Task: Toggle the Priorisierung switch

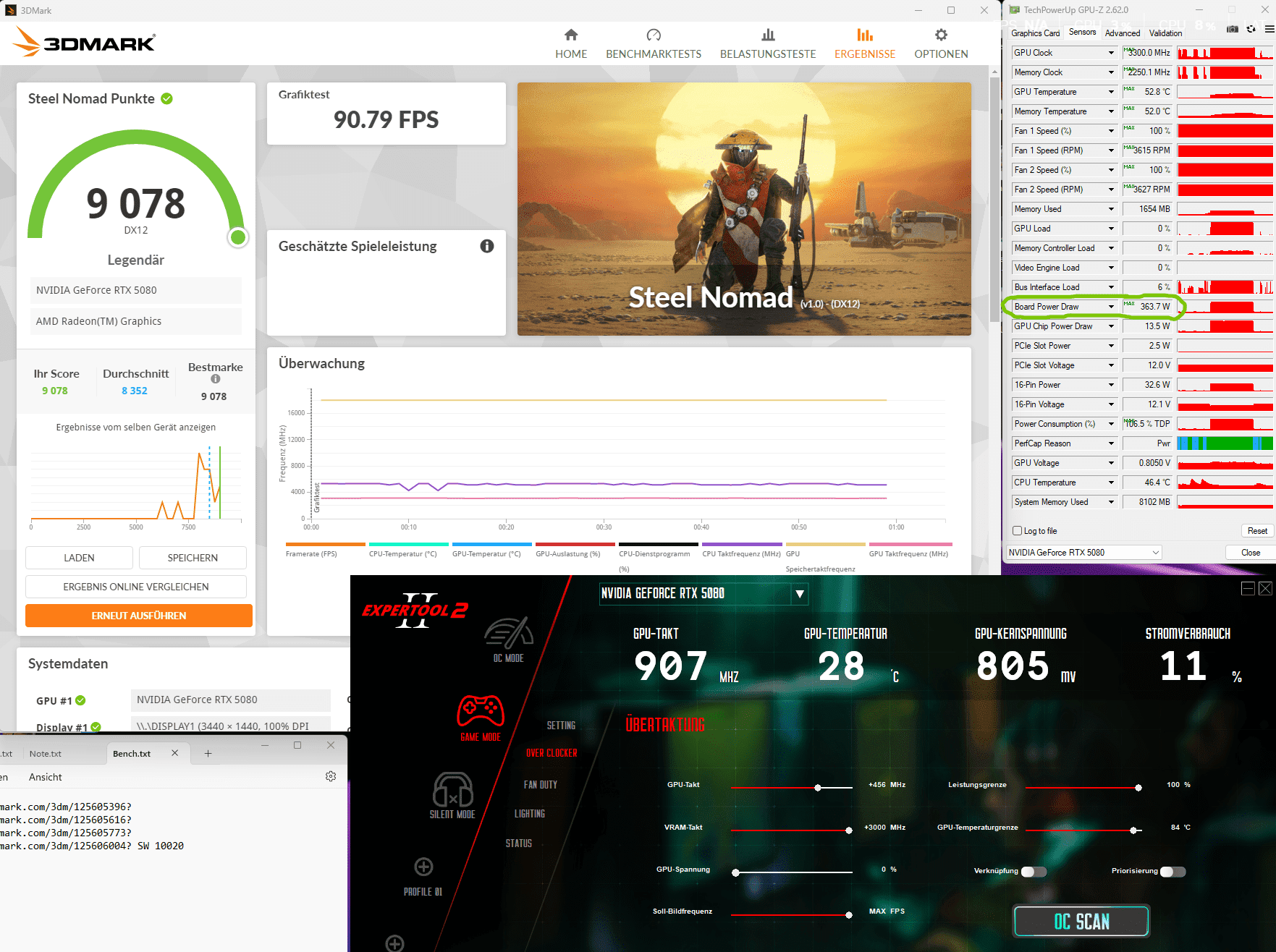Action: [1173, 871]
